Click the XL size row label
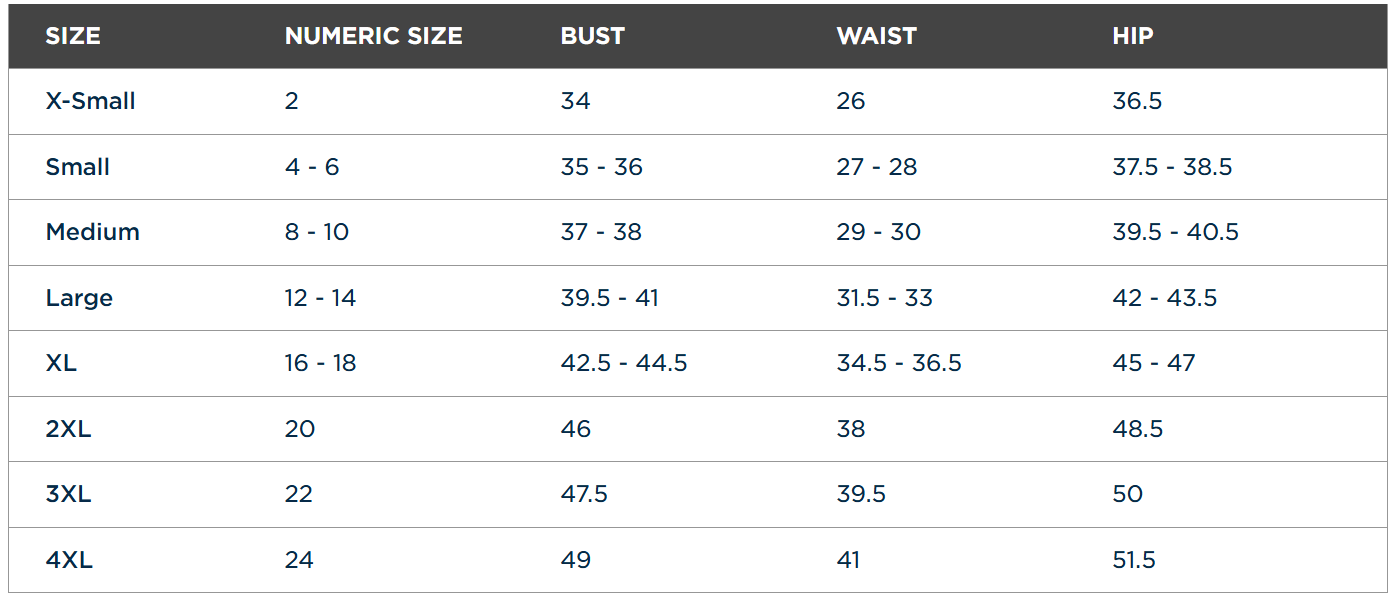 [x=61, y=363]
